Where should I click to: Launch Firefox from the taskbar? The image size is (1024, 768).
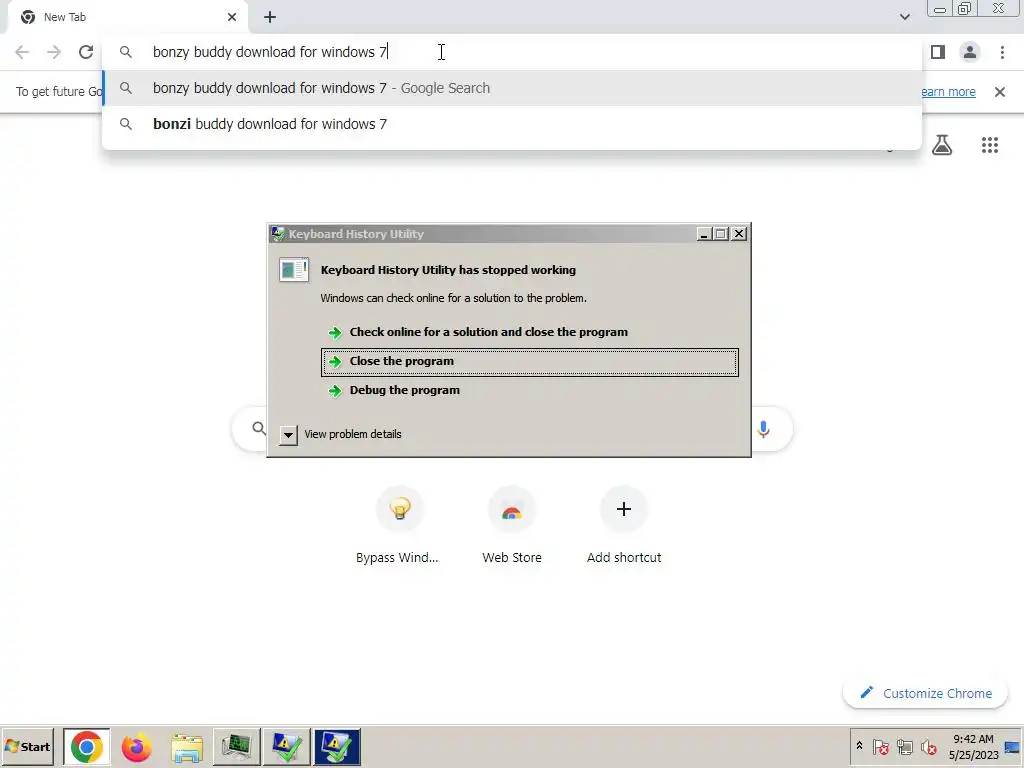point(137,747)
